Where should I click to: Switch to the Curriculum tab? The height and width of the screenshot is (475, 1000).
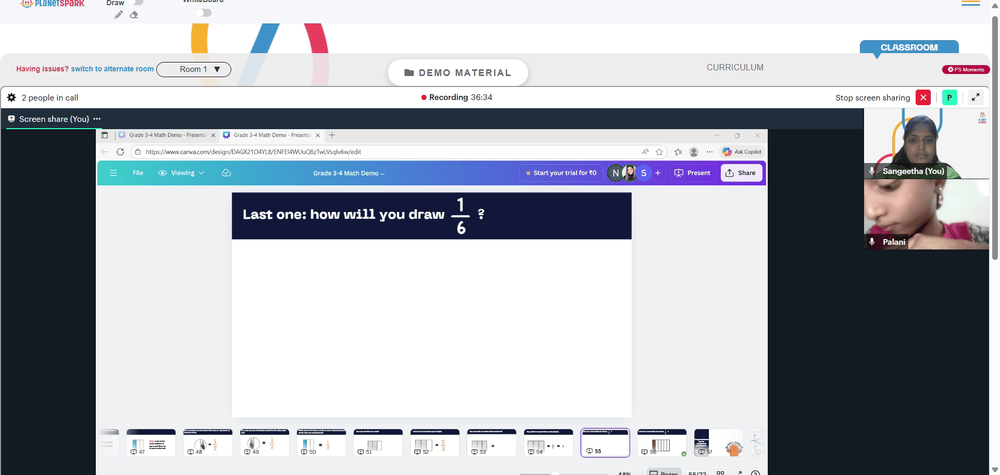pos(735,68)
